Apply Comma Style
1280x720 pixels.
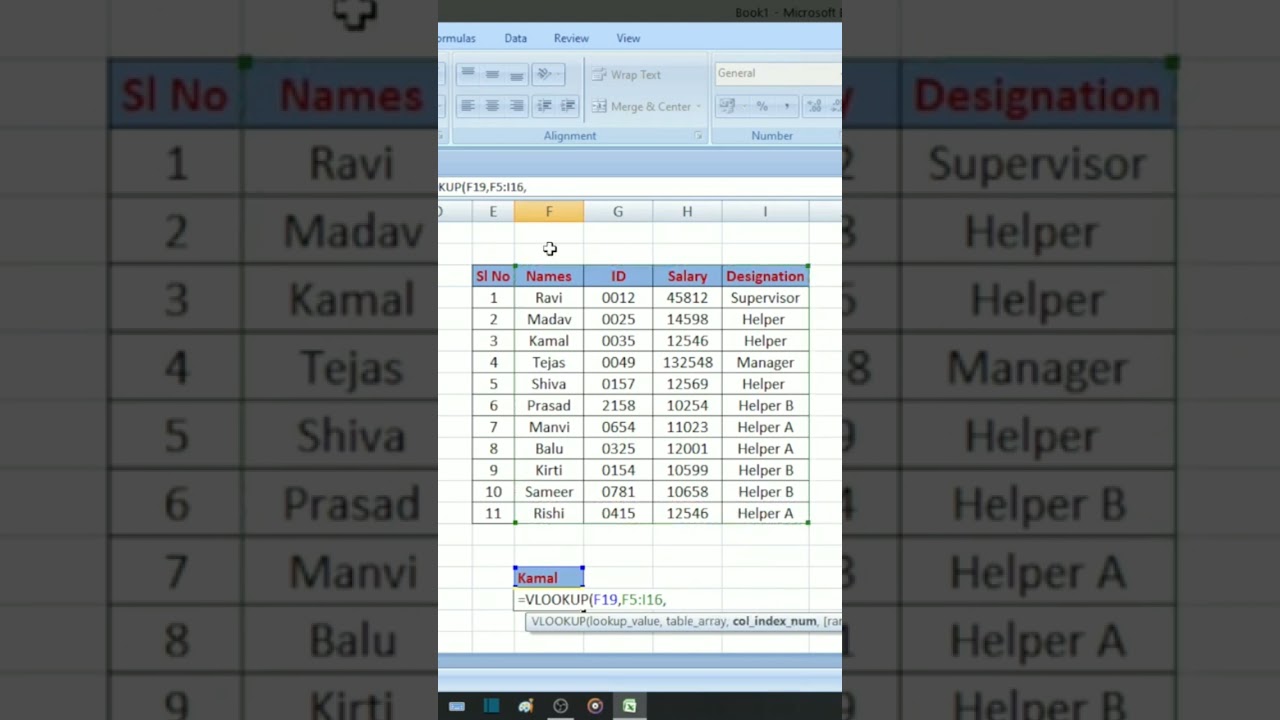tap(786, 106)
